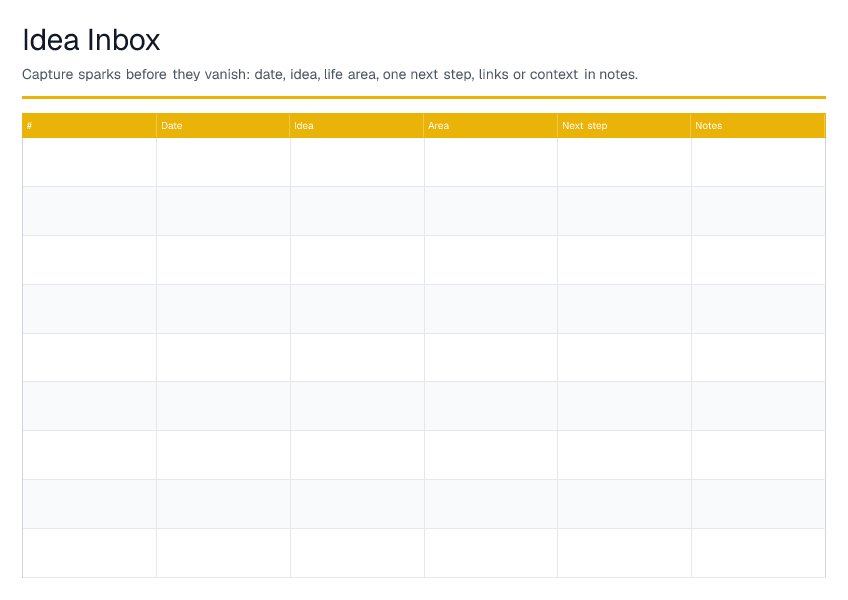Click the "Idea Inbox" title
The image size is (848, 600).
pos(91,40)
